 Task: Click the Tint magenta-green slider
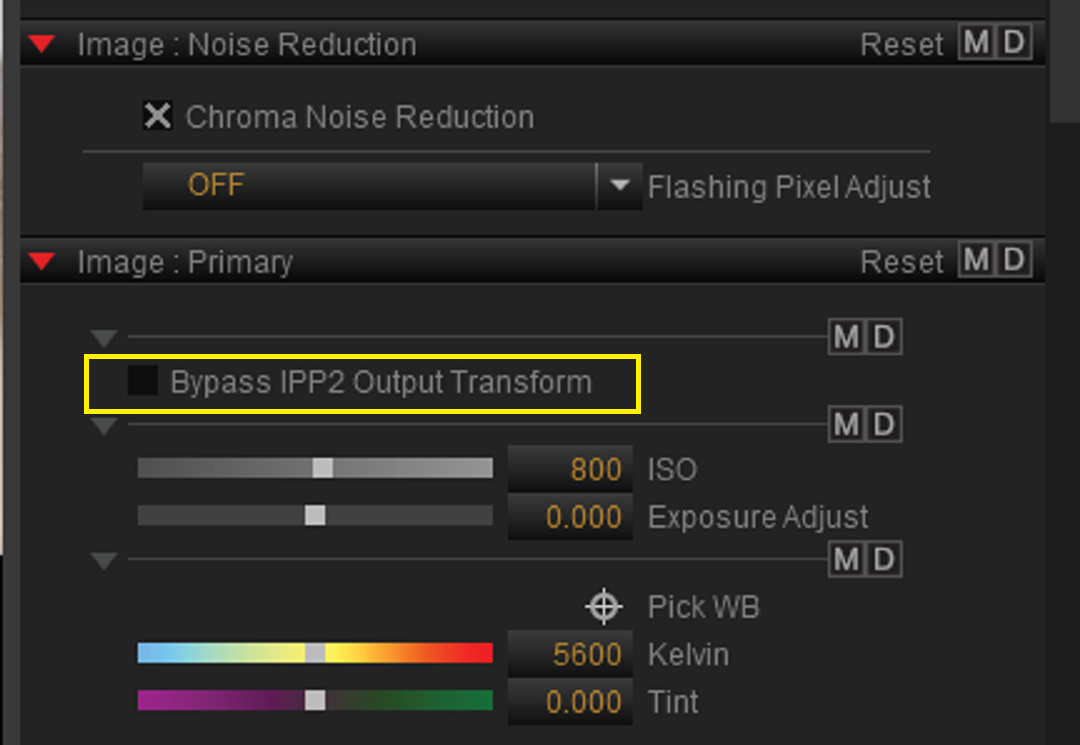coord(315,700)
